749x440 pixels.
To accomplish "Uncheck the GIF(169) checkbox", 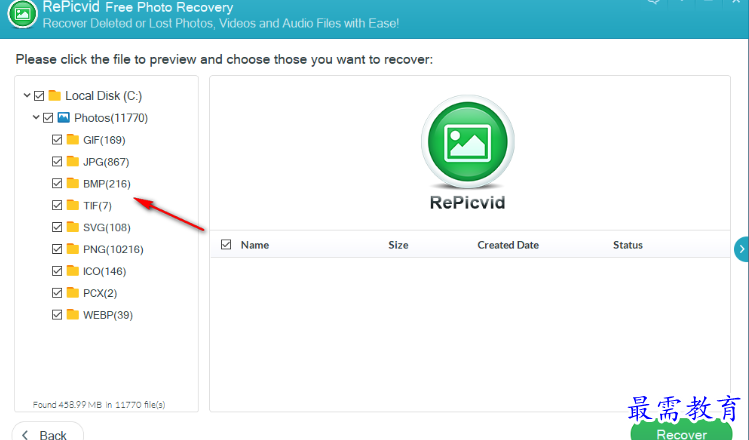I will pos(57,140).
